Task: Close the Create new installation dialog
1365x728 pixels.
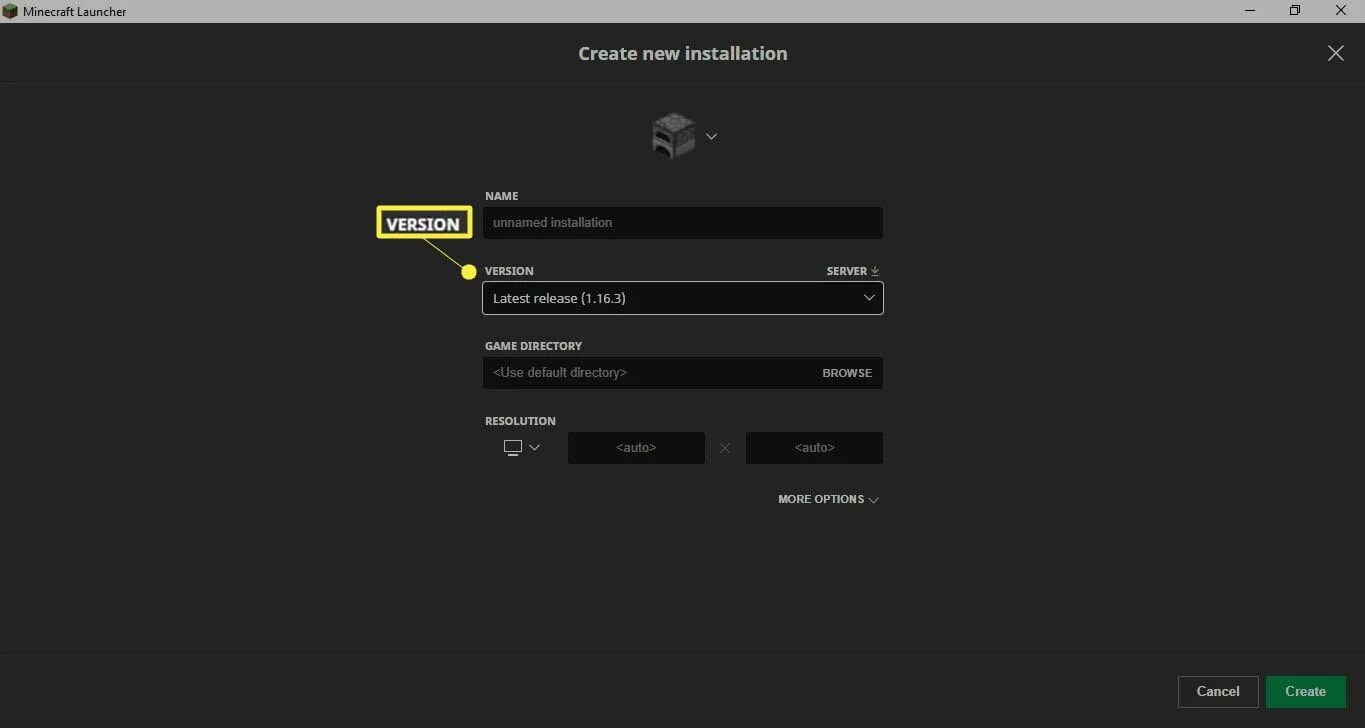Action: (x=1336, y=53)
